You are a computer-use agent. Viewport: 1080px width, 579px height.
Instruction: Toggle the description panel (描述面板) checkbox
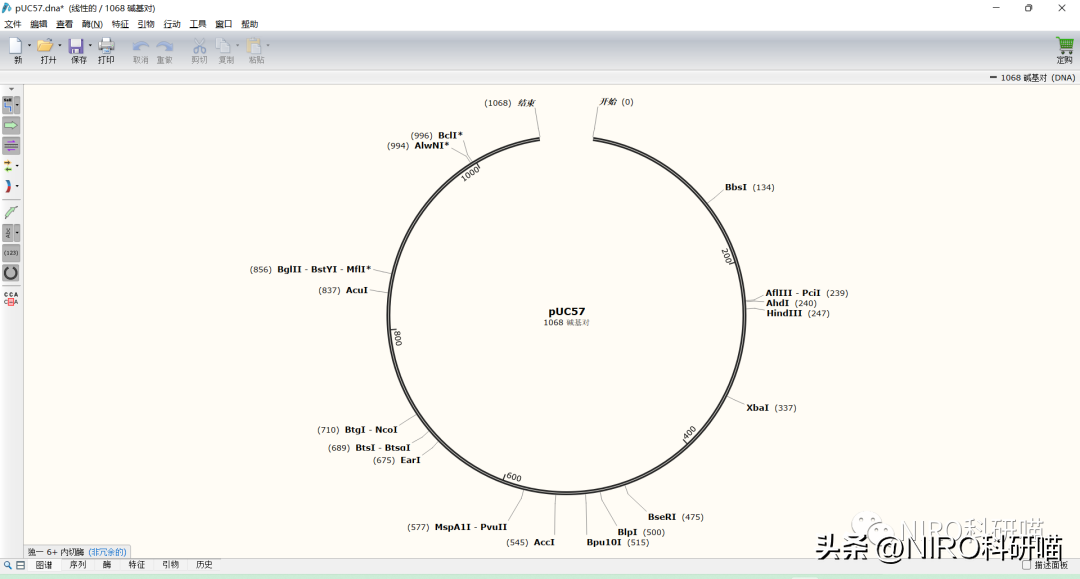point(1026,565)
